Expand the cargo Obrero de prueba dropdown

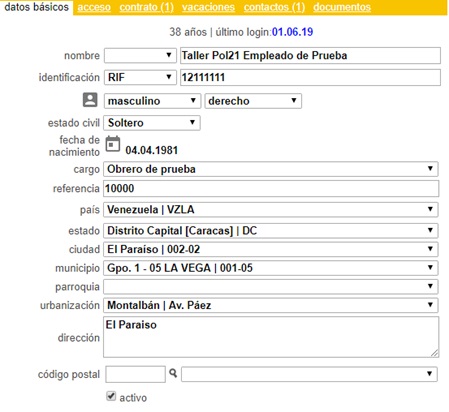(x=271, y=169)
